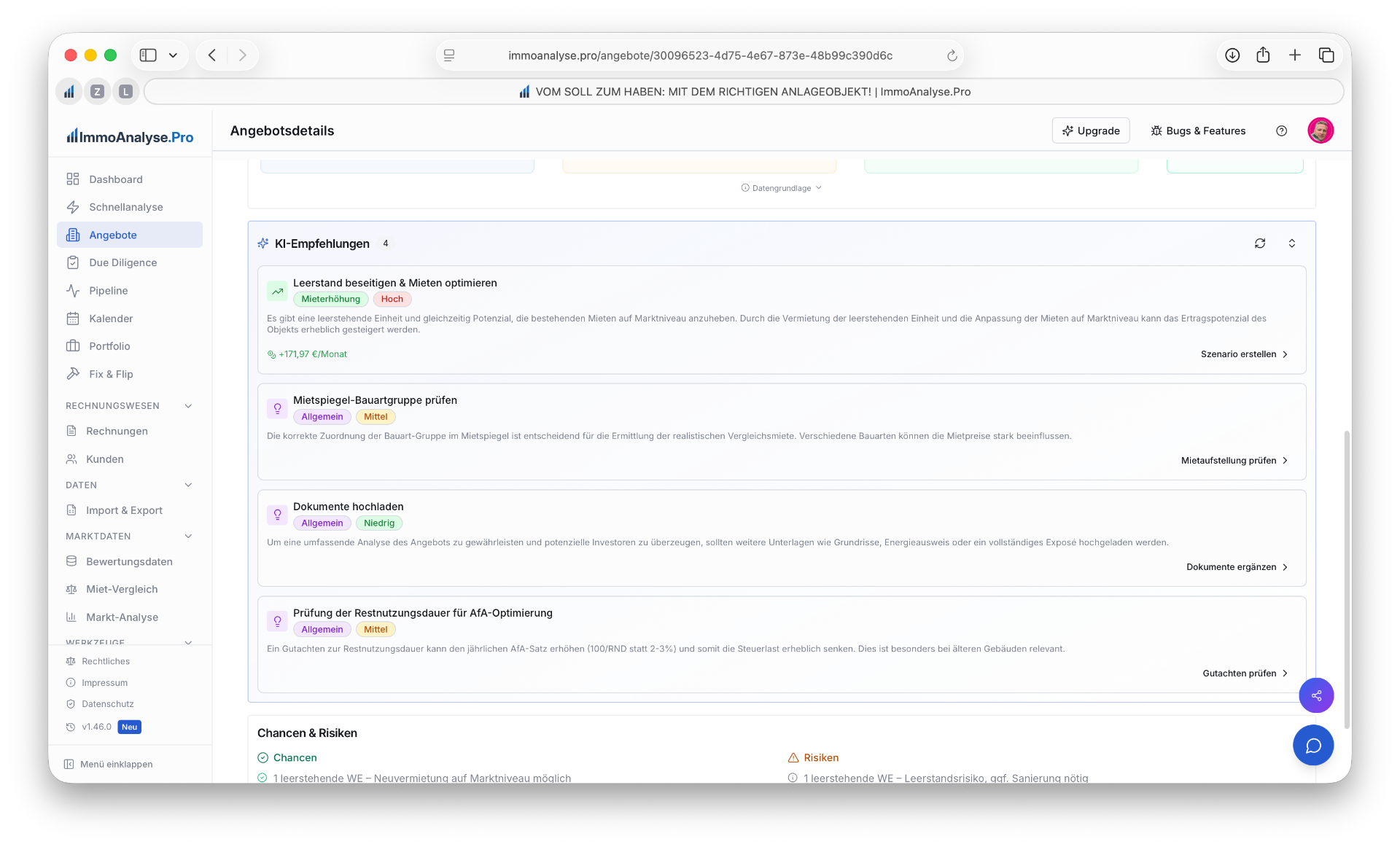Go back in browser history

point(212,55)
